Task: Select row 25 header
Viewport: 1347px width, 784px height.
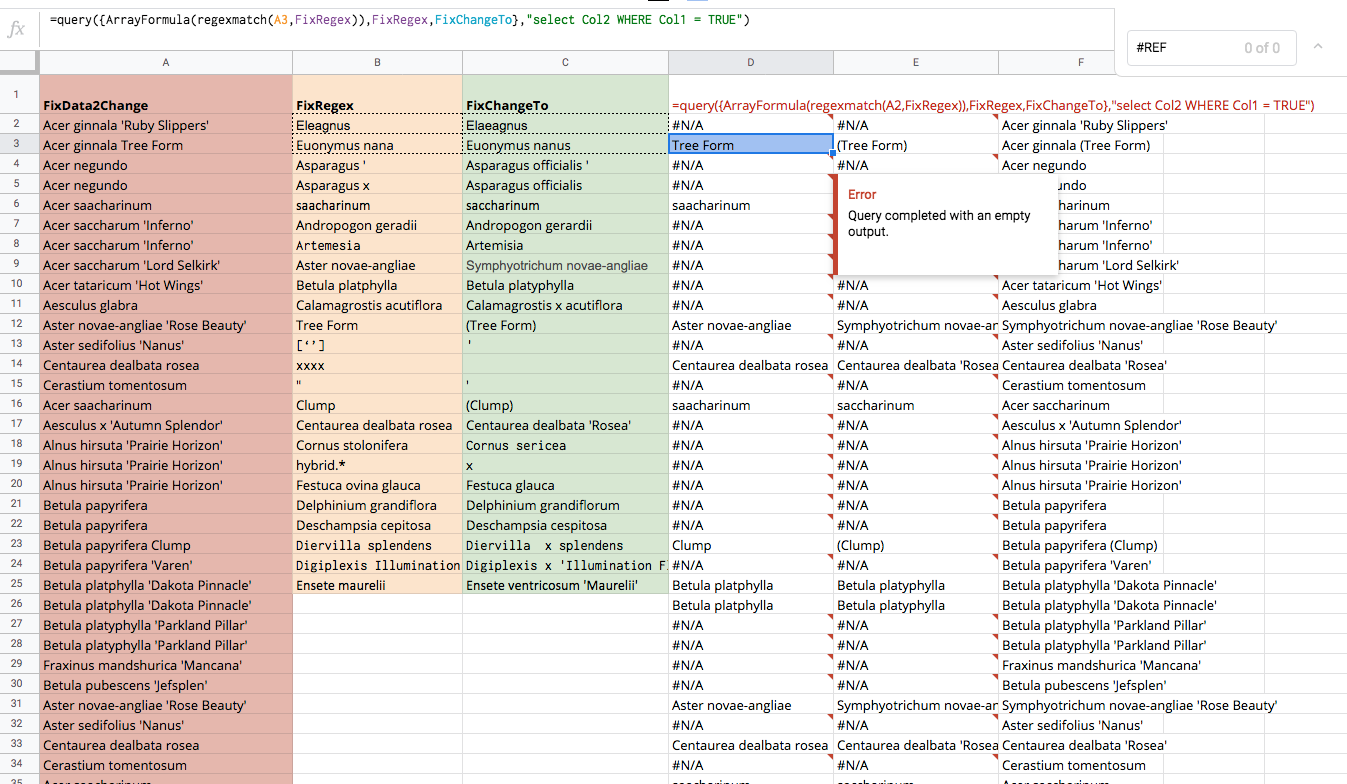Action: (19, 585)
